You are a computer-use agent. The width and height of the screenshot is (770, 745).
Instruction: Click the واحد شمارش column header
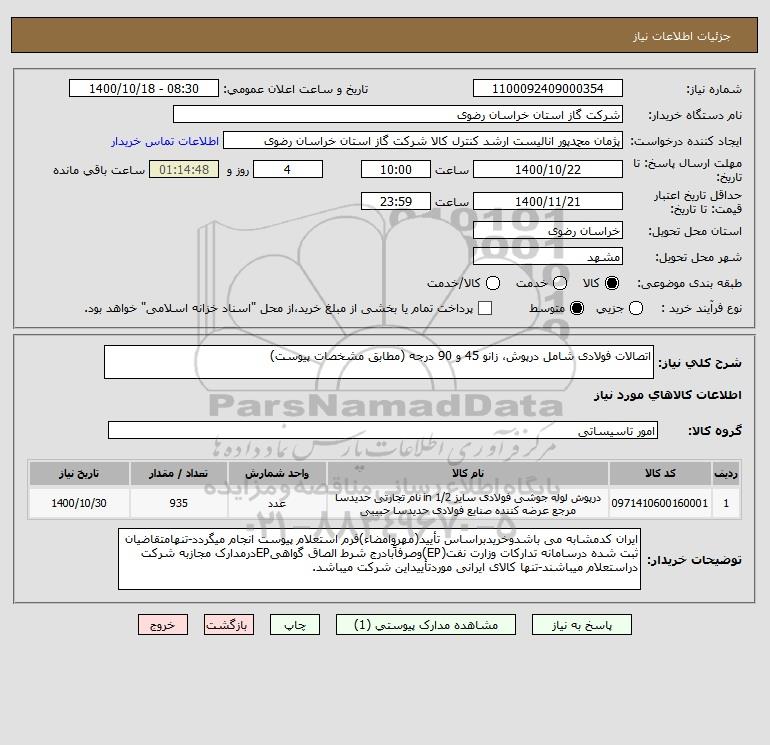click(277, 473)
